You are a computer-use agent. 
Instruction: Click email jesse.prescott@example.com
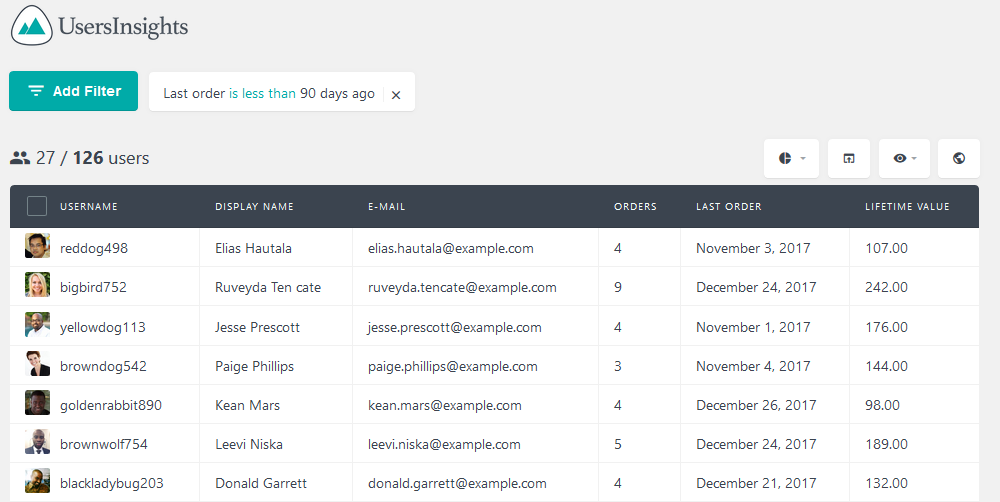coord(455,327)
